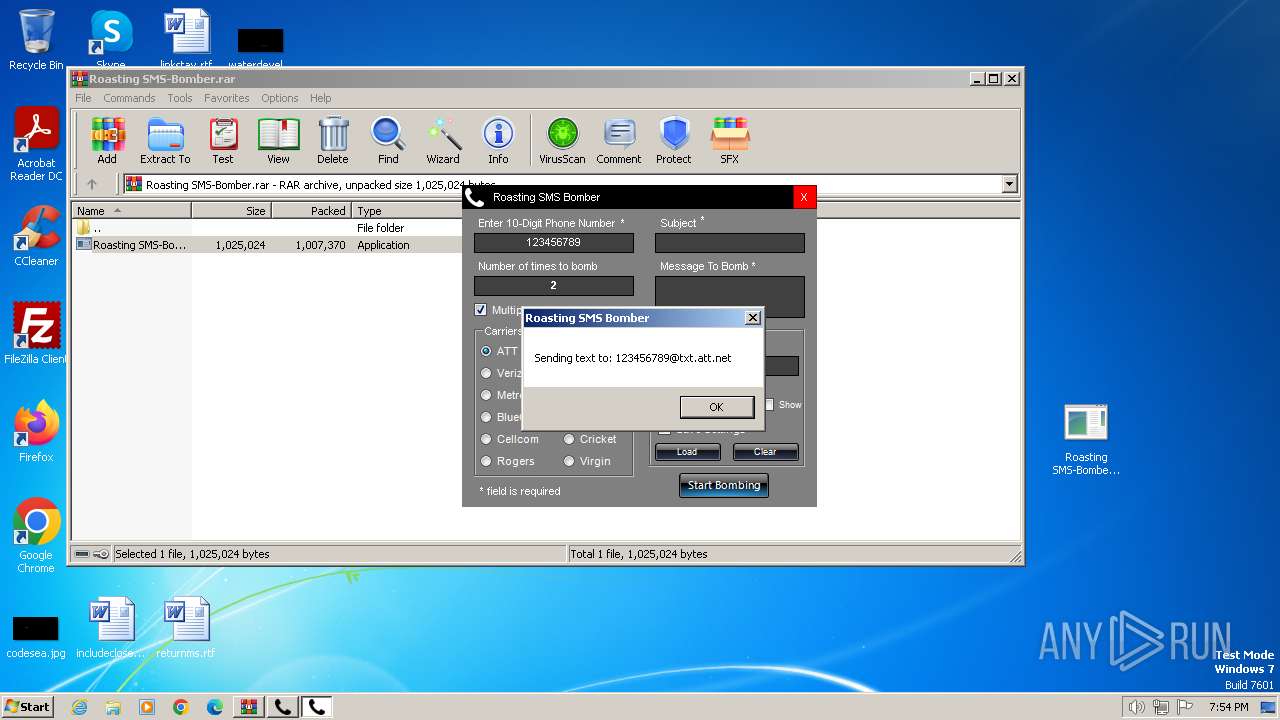Select the Rogers carrier radio button
The width and height of the screenshot is (1280, 720).
(x=486, y=461)
